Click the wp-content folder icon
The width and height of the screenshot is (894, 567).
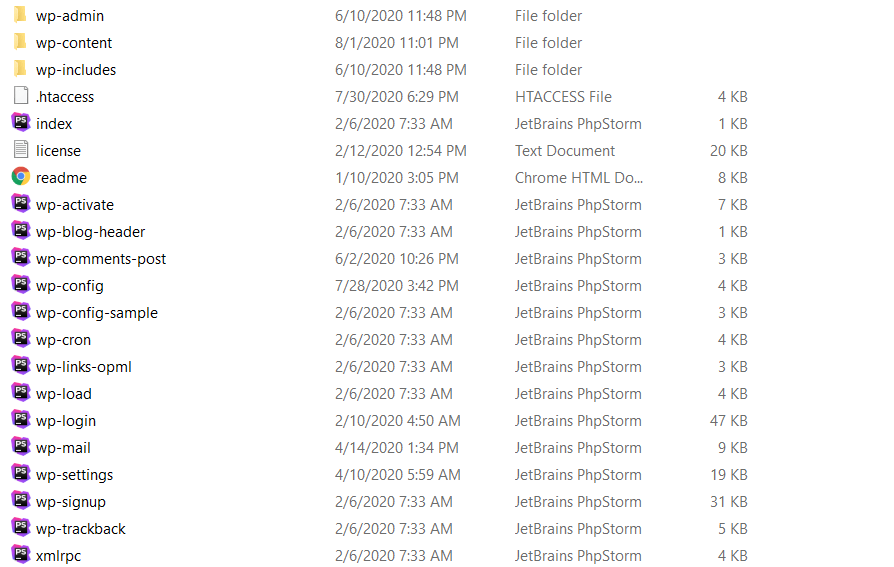(x=21, y=41)
